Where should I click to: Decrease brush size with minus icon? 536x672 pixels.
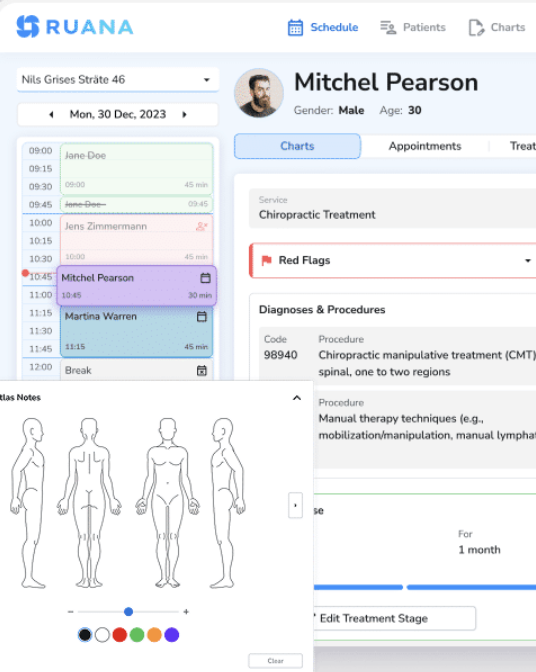point(71,612)
